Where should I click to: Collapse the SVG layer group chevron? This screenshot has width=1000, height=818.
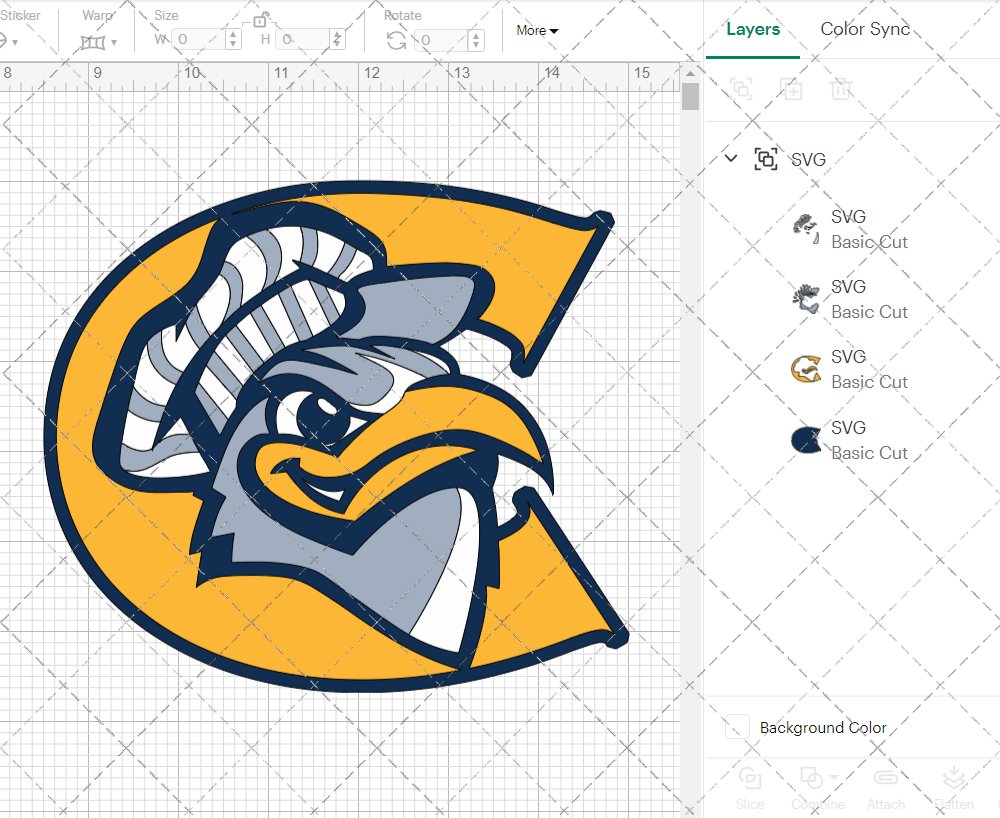tap(730, 159)
